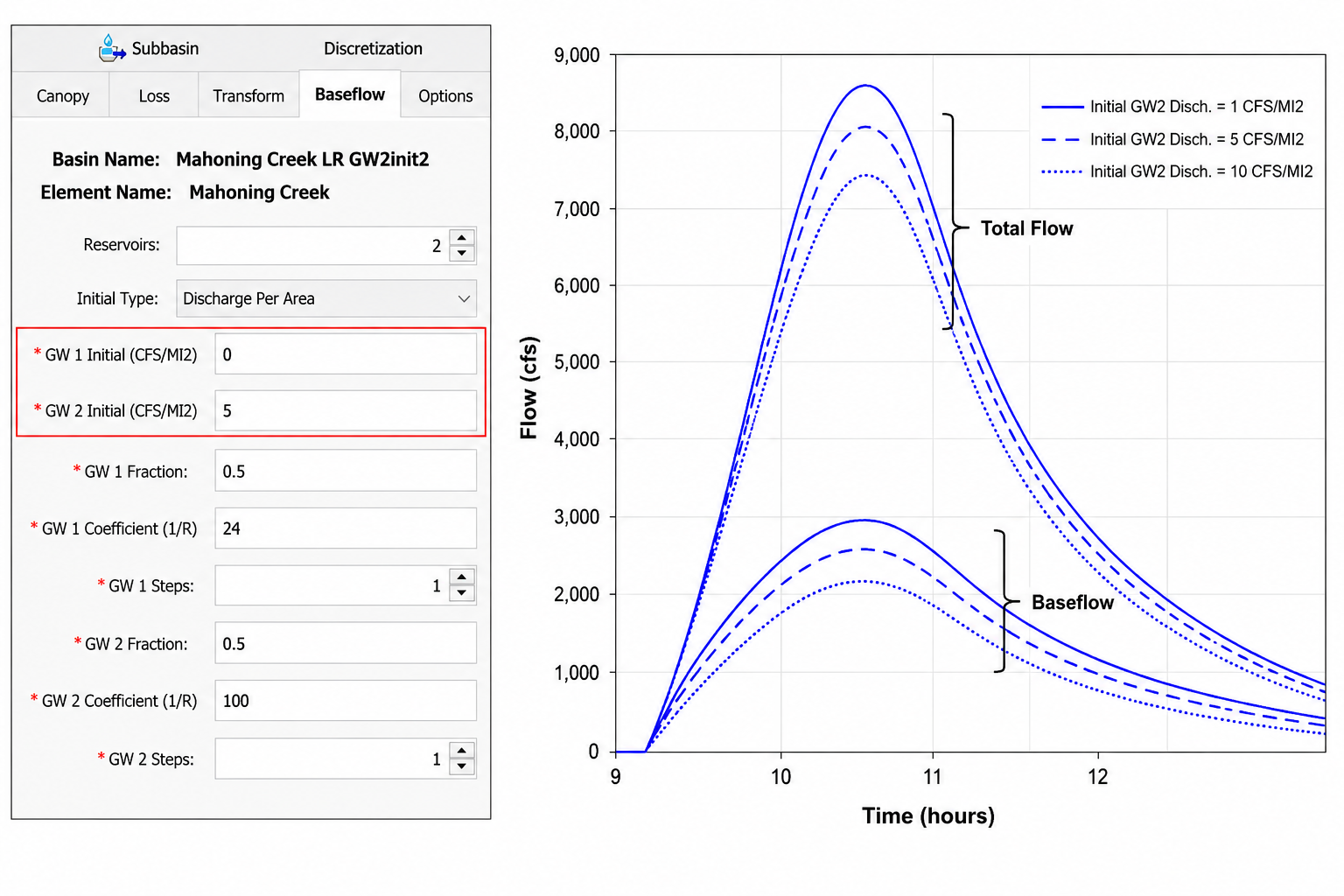Click the GW 1 Coefficient field
Viewport: 1344px width, 896px height.
[346, 528]
